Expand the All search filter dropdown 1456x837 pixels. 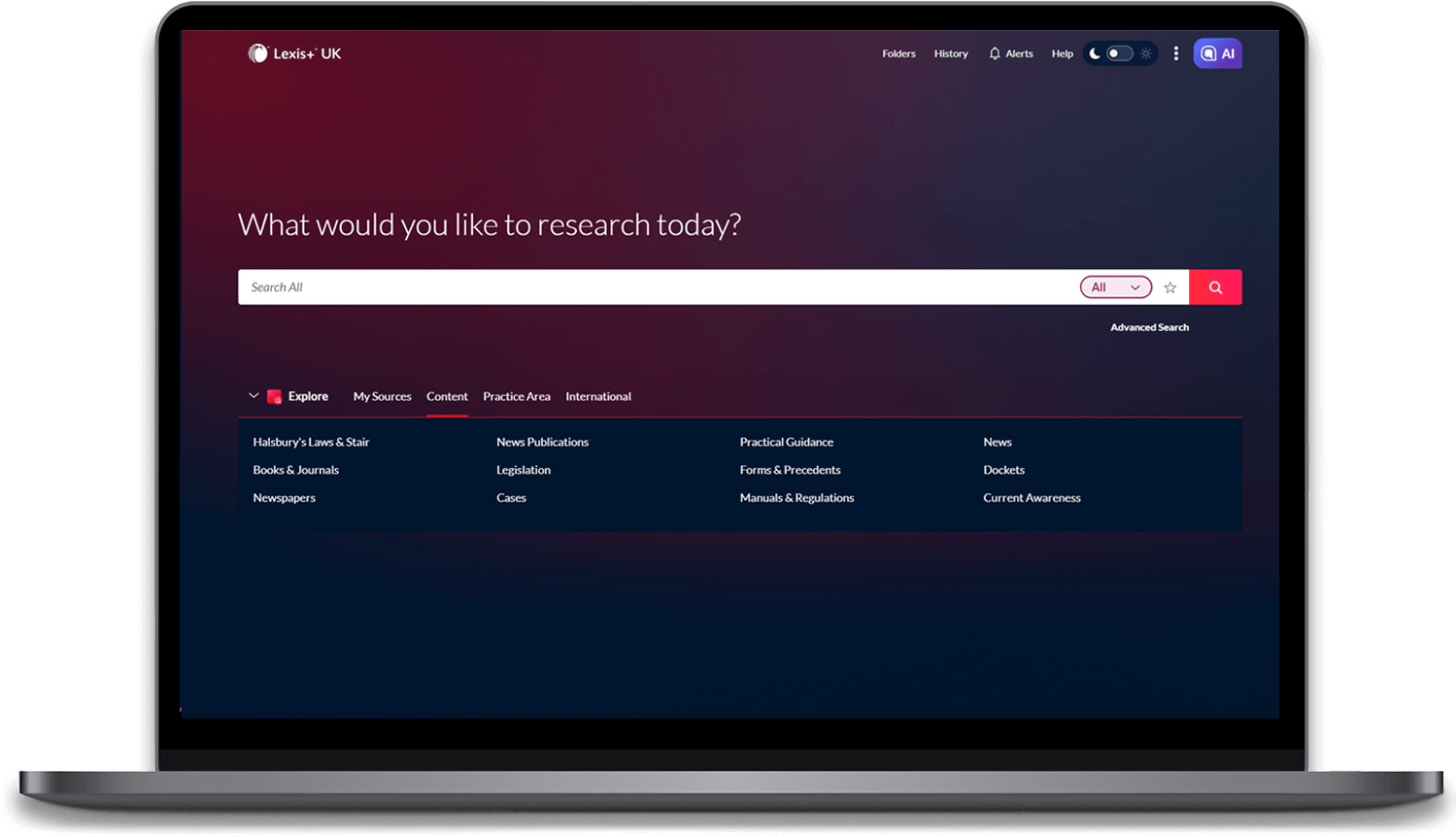(x=1115, y=287)
